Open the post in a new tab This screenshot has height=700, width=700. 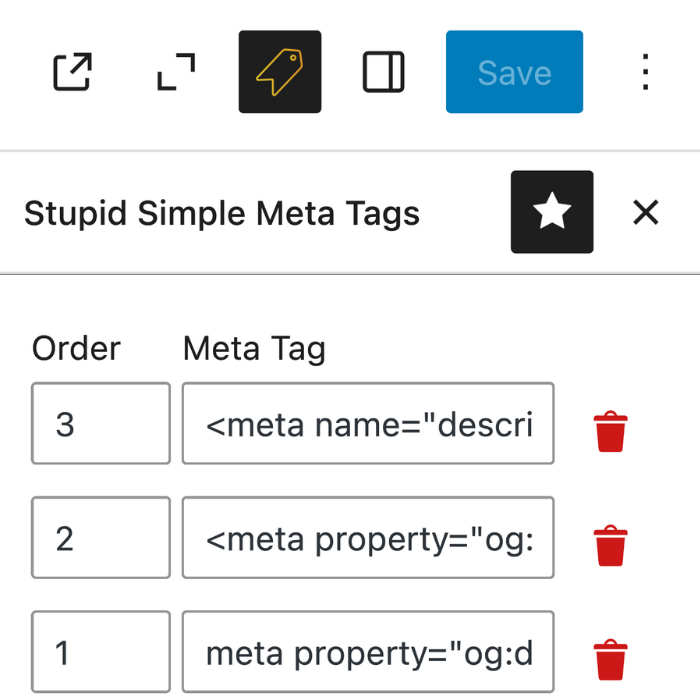(x=72, y=72)
